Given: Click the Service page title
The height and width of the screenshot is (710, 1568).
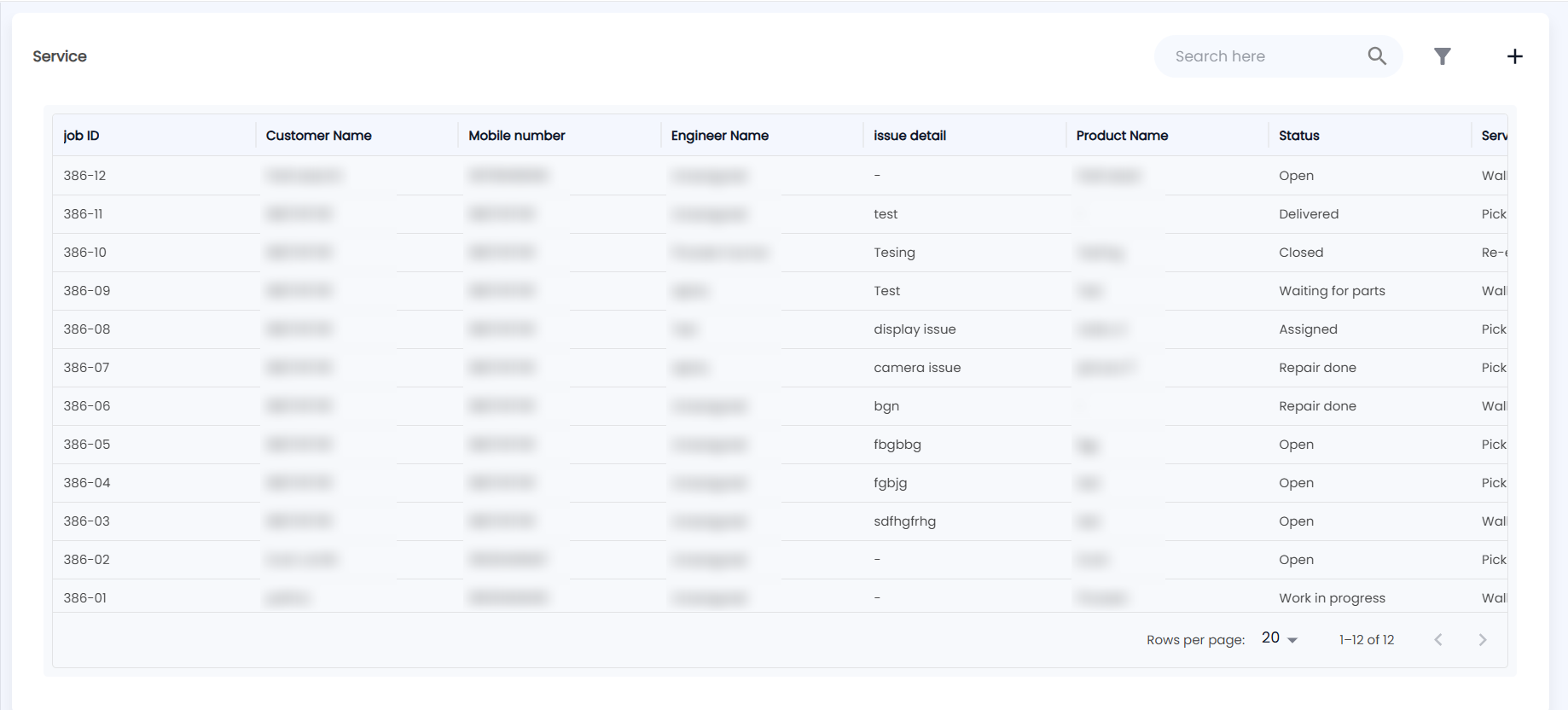Looking at the screenshot, I should click(x=60, y=56).
